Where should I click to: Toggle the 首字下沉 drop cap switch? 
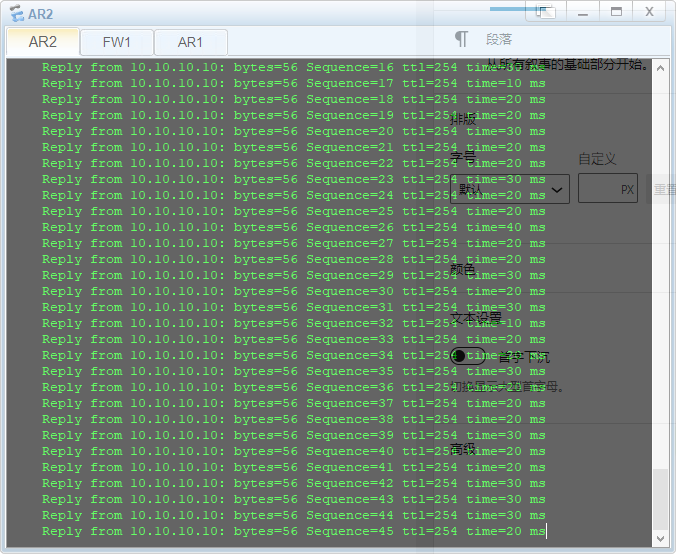[x=467, y=356]
